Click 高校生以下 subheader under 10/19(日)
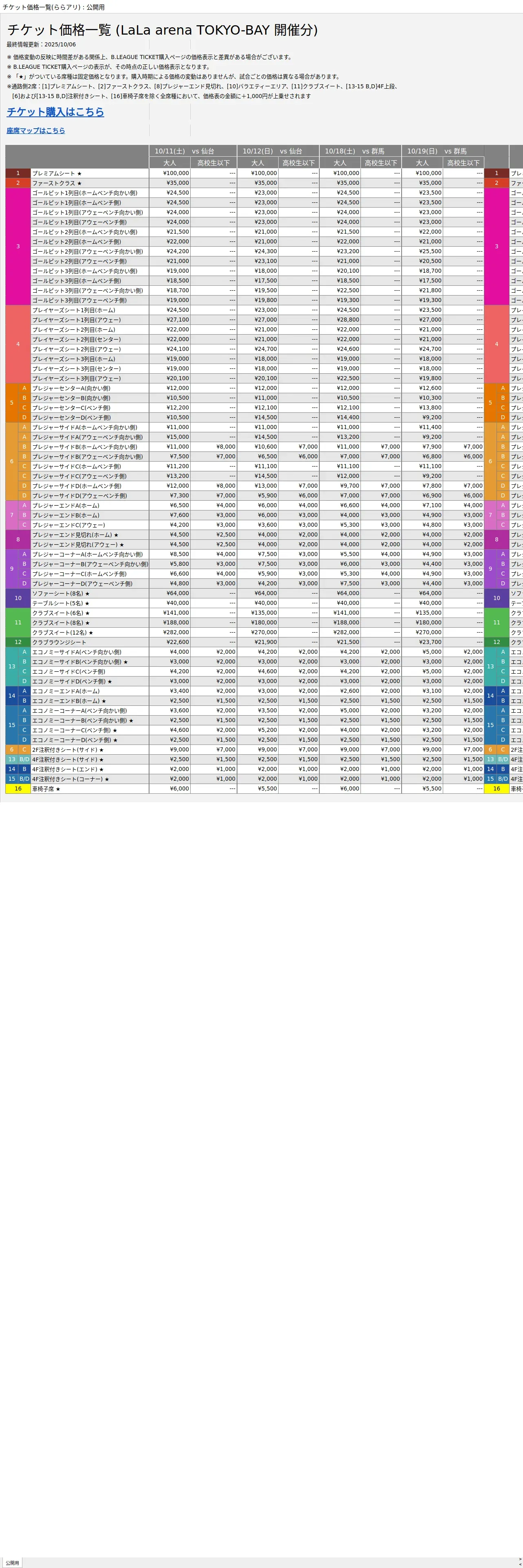 coord(464,162)
